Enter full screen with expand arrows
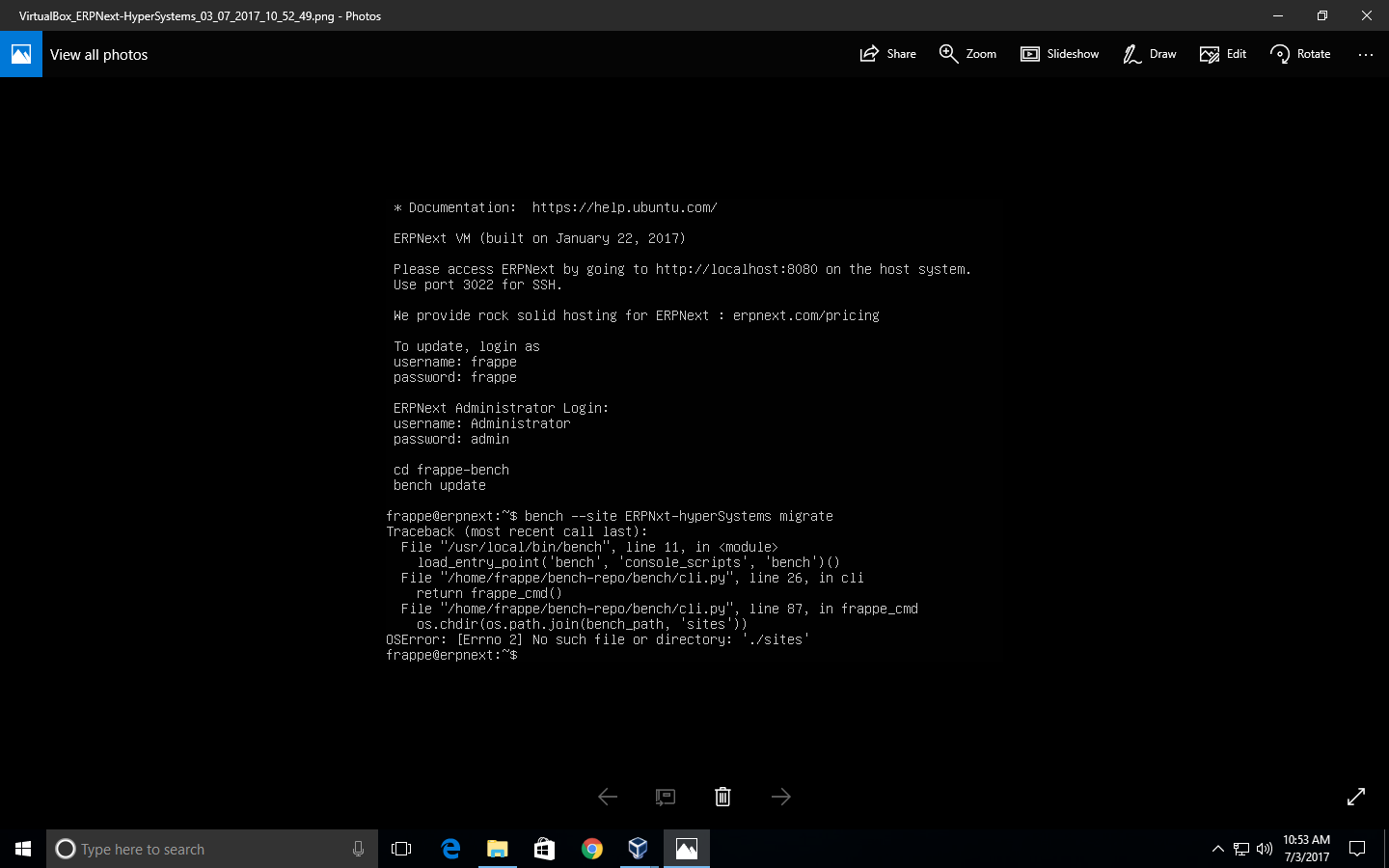Image resolution: width=1389 pixels, height=868 pixels. click(1356, 797)
